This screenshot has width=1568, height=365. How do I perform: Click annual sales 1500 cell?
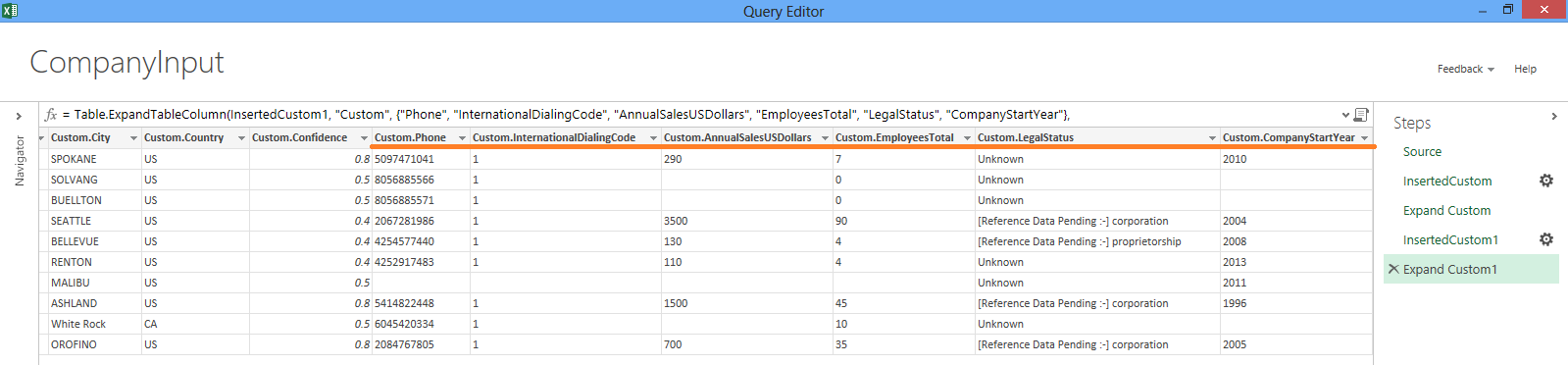[747, 303]
